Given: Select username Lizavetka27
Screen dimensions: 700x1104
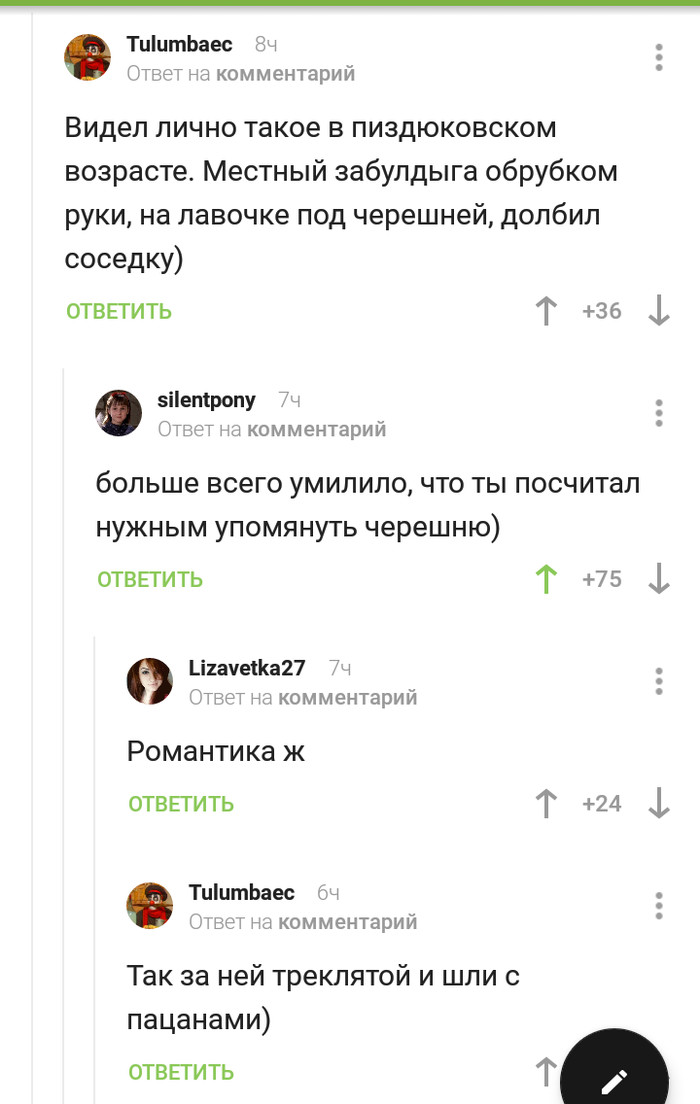Looking at the screenshot, I should click(x=246, y=668).
